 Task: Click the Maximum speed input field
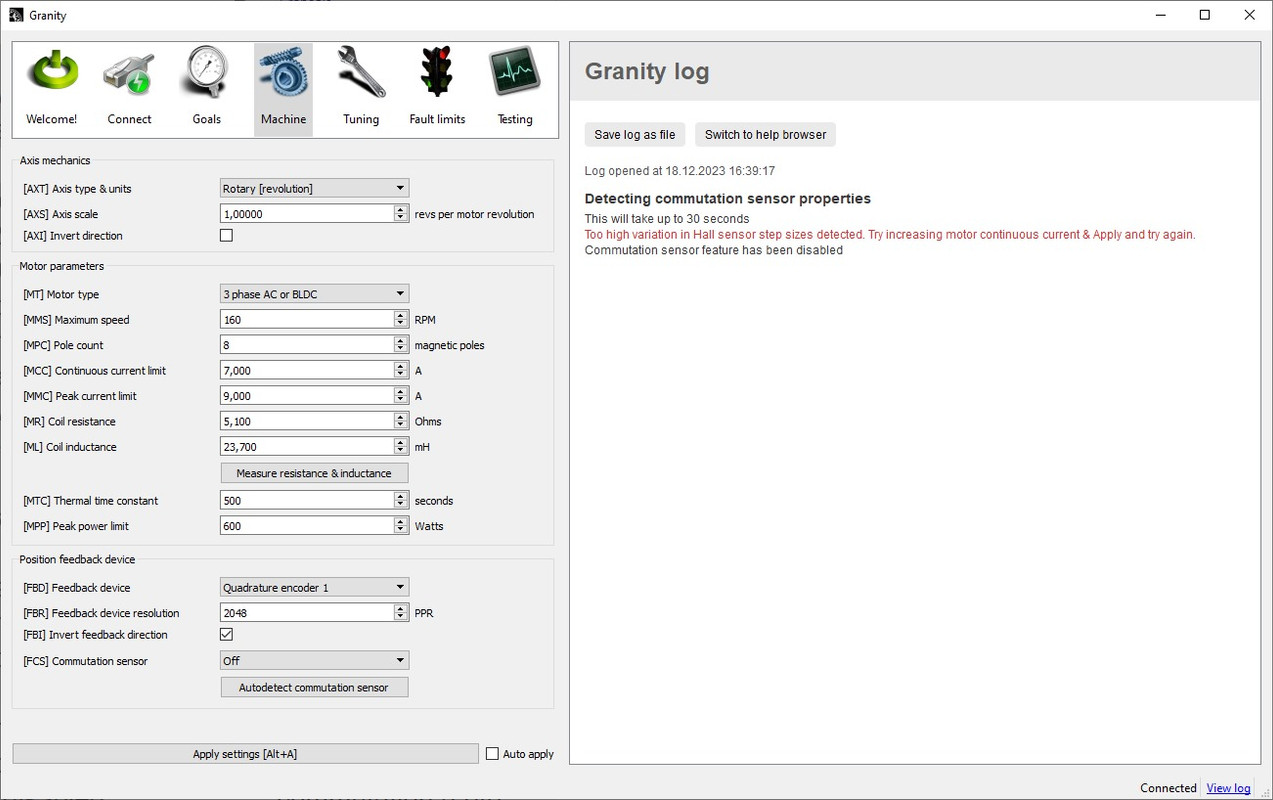(x=307, y=320)
